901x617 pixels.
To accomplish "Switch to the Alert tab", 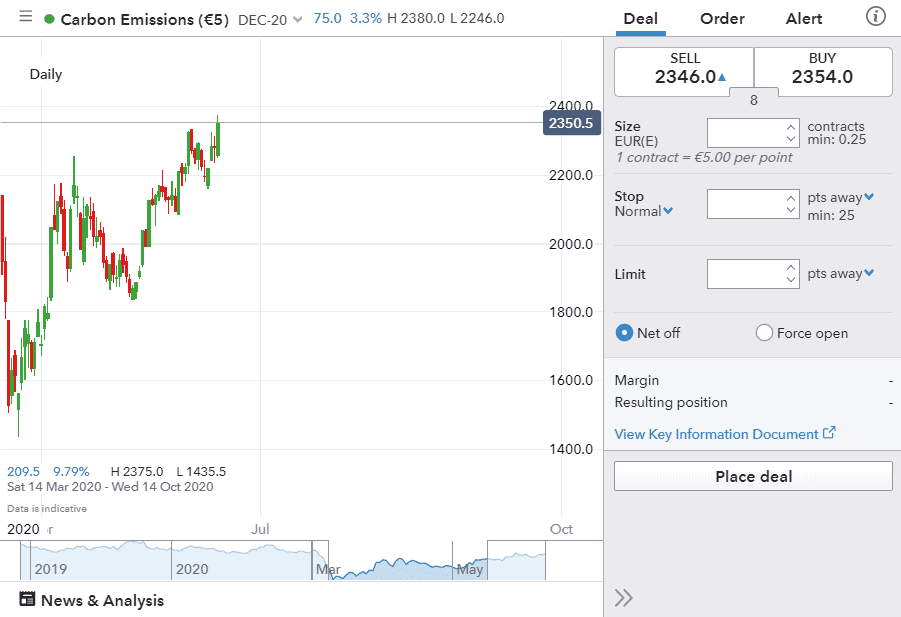I will (x=804, y=19).
